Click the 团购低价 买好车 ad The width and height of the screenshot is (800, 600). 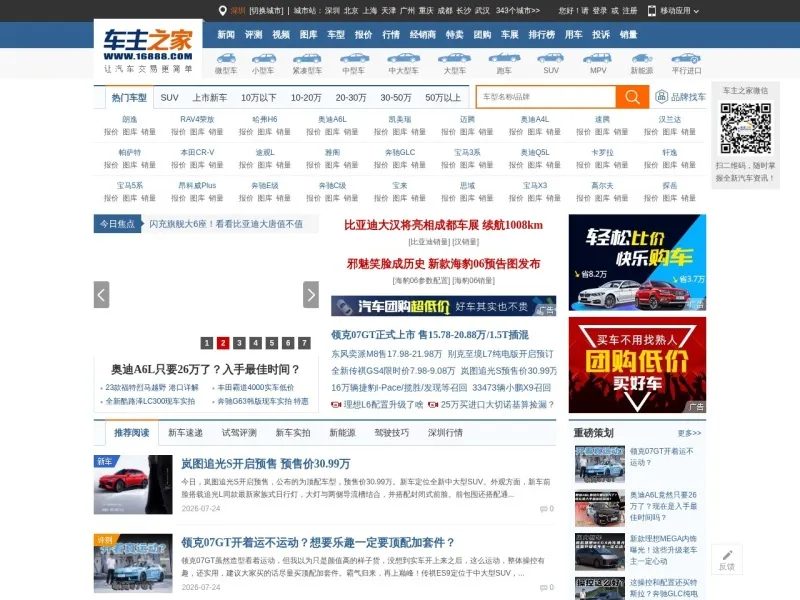click(x=637, y=365)
